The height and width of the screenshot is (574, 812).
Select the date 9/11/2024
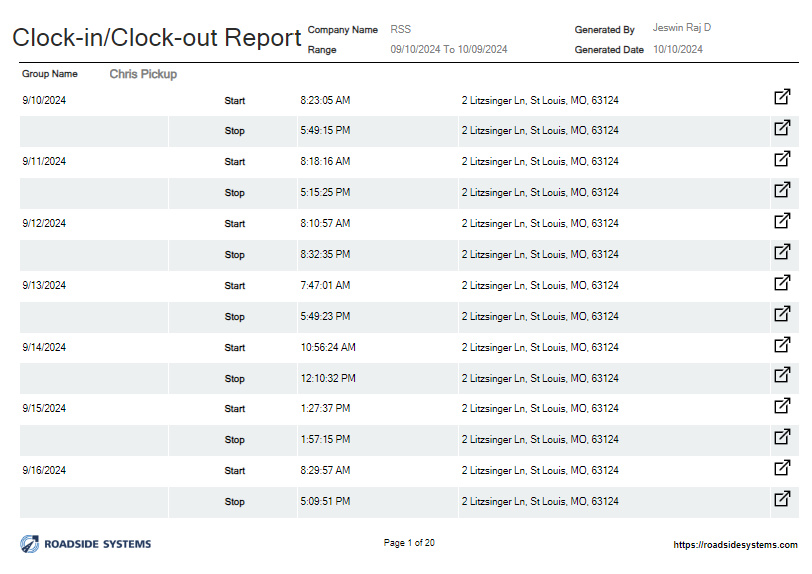point(44,161)
